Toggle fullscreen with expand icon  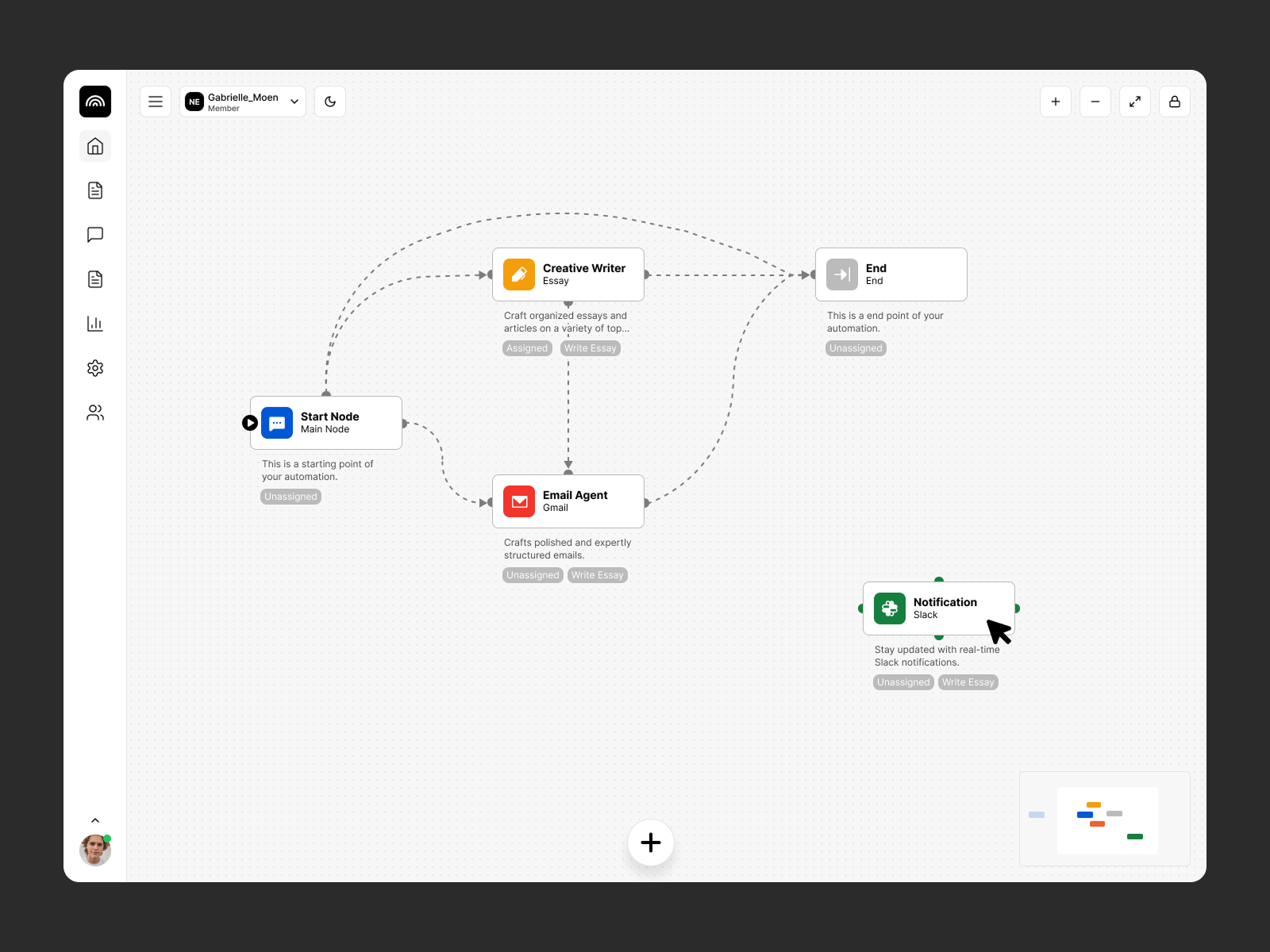tap(1135, 102)
